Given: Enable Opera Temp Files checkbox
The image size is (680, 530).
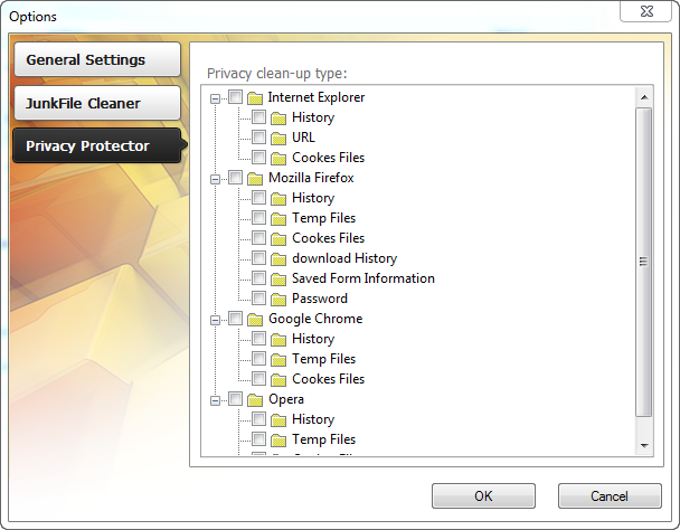Looking at the screenshot, I should 259,439.
